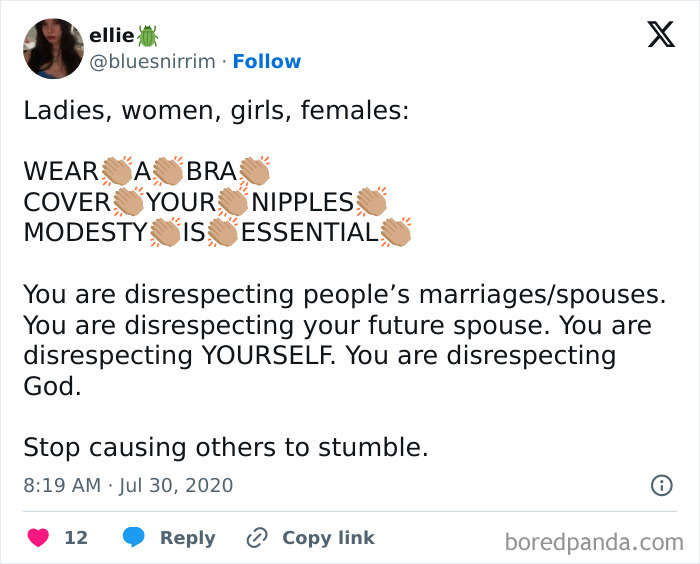700x564 pixels.
Task: Follow the account via Follow link
Action: 267,62
